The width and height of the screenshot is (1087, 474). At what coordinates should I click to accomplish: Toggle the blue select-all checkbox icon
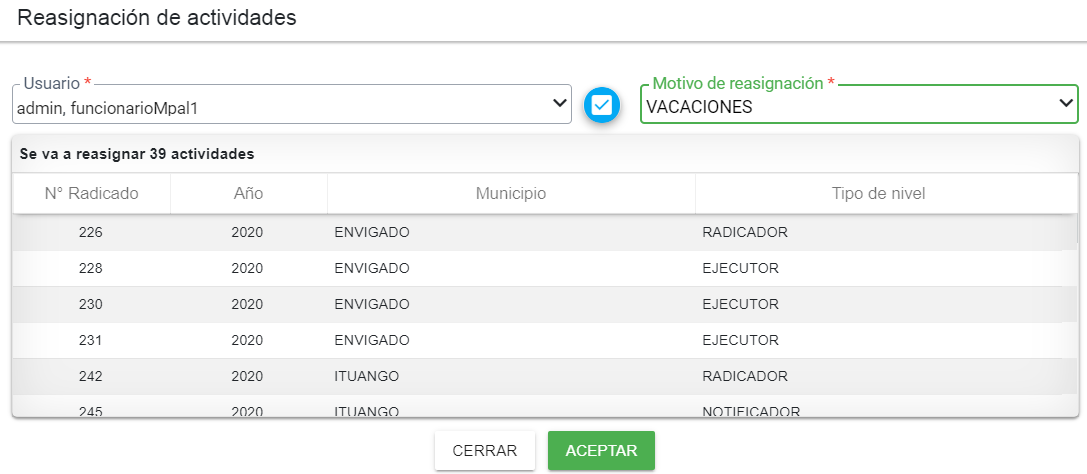(x=602, y=104)
